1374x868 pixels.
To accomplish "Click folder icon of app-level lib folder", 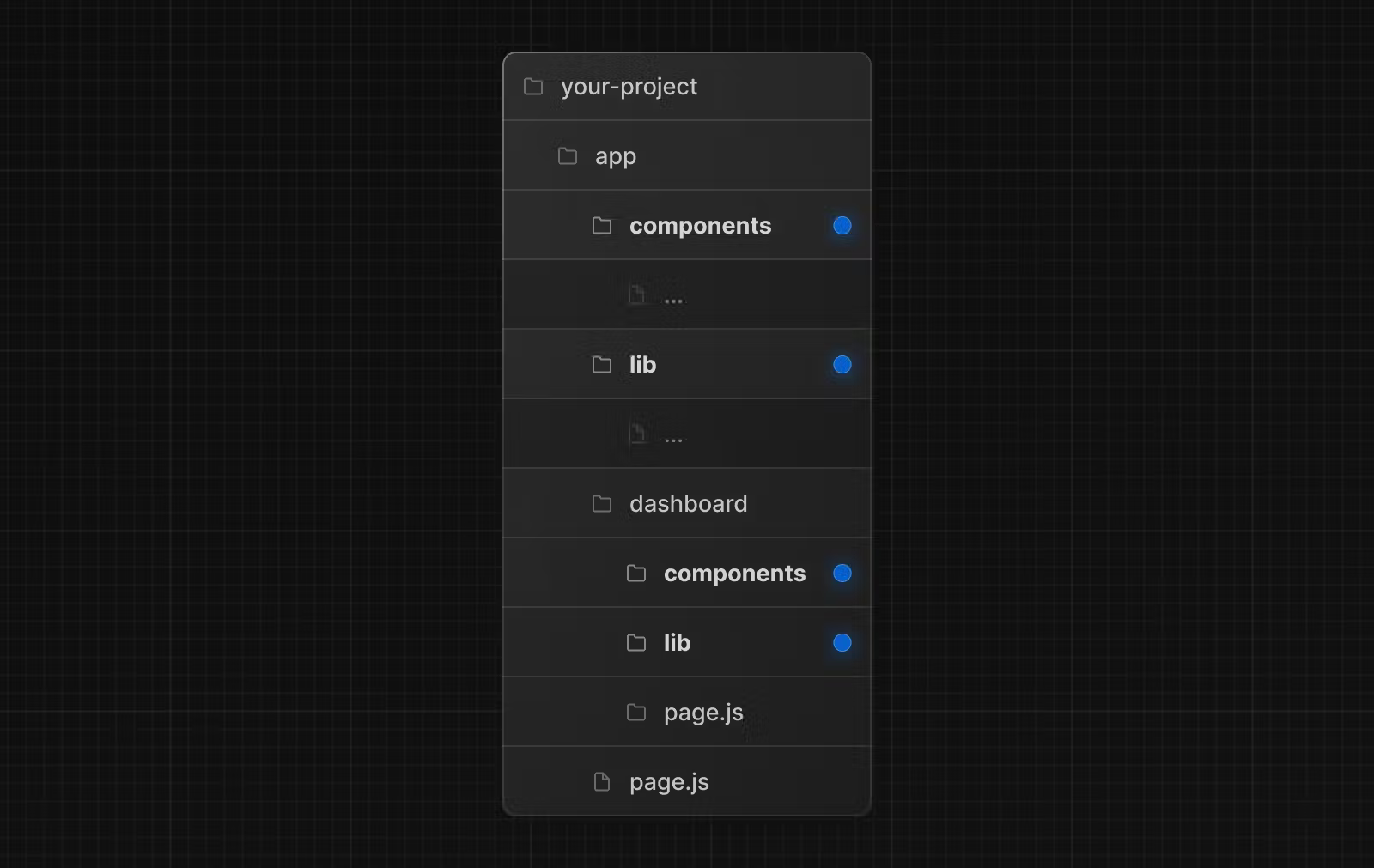I will 602,365.
